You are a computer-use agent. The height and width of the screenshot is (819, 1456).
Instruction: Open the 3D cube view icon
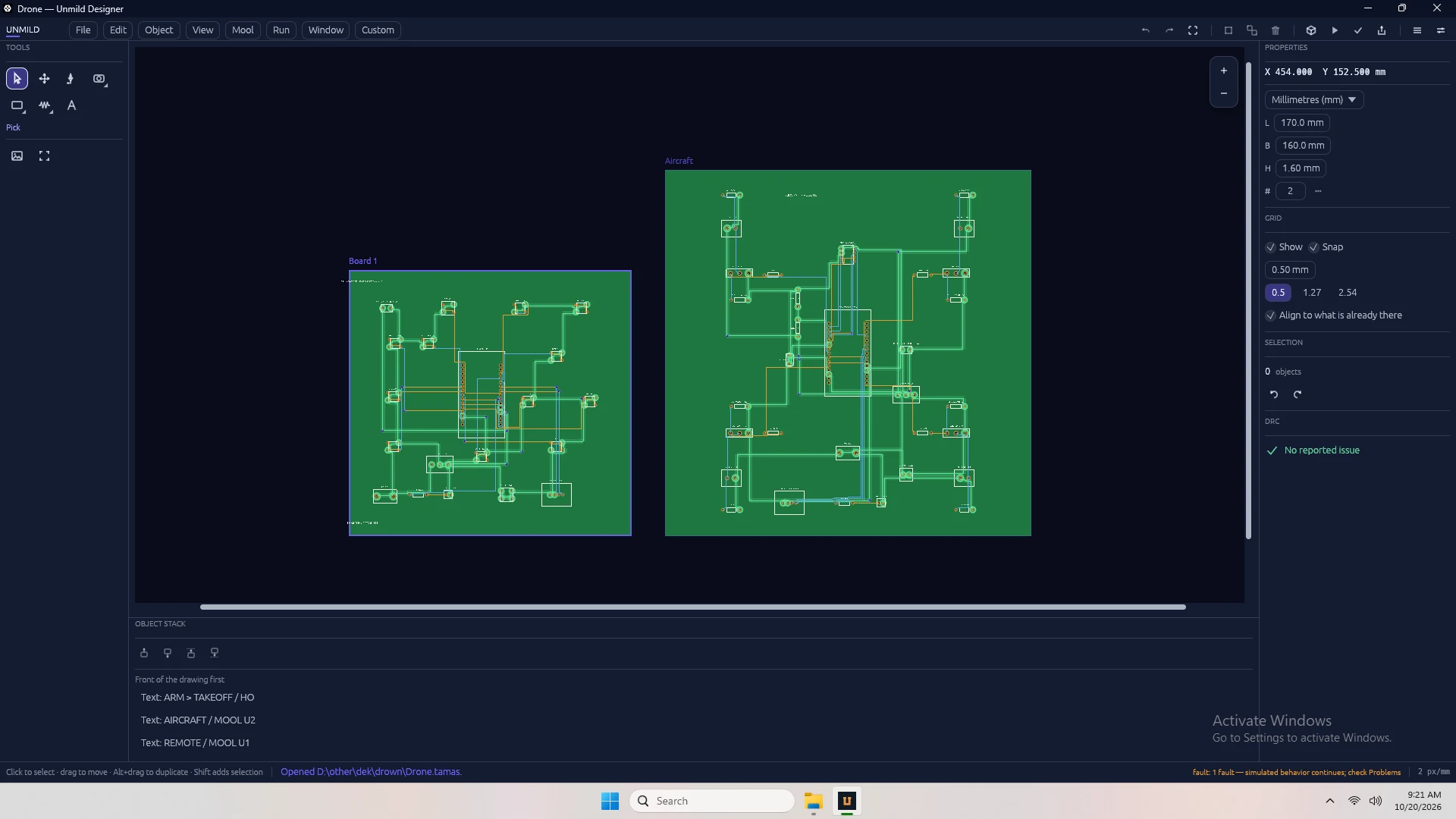point(1310,30)
